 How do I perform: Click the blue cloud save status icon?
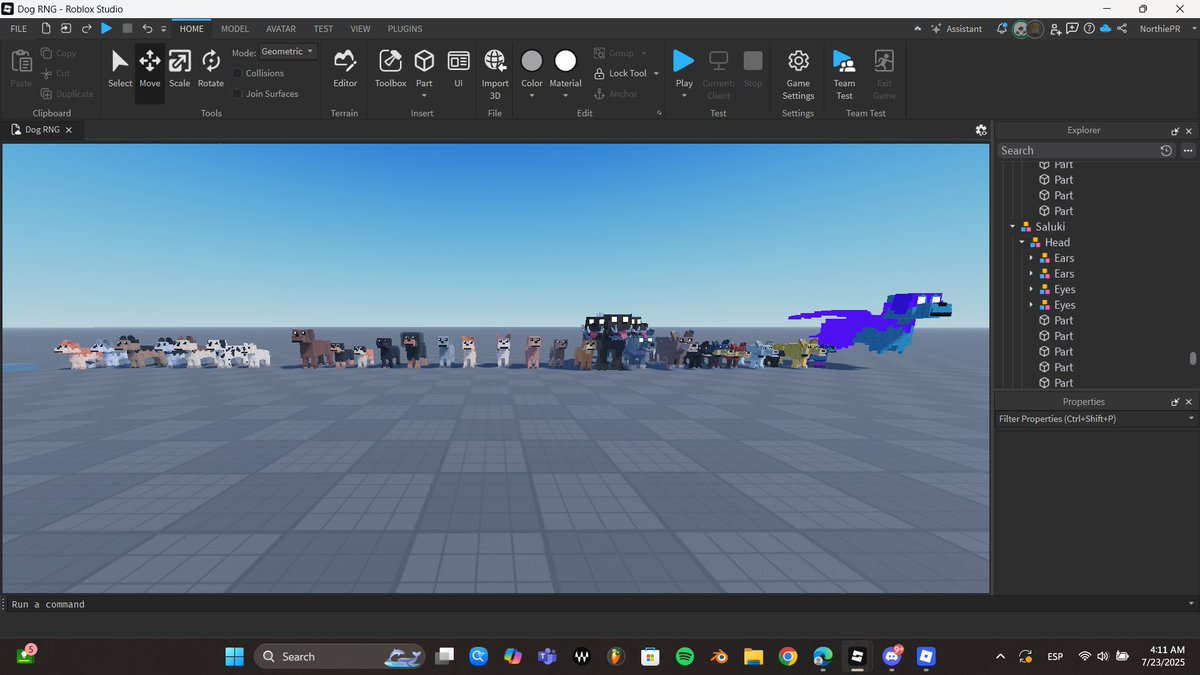tap(1105, 29)
